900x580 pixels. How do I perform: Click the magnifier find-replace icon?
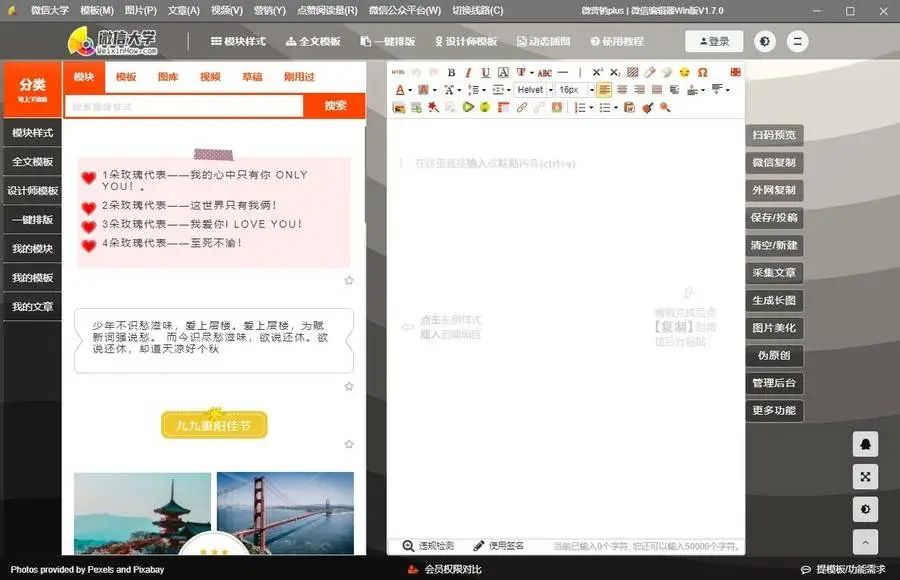click(x=665, y=107)
